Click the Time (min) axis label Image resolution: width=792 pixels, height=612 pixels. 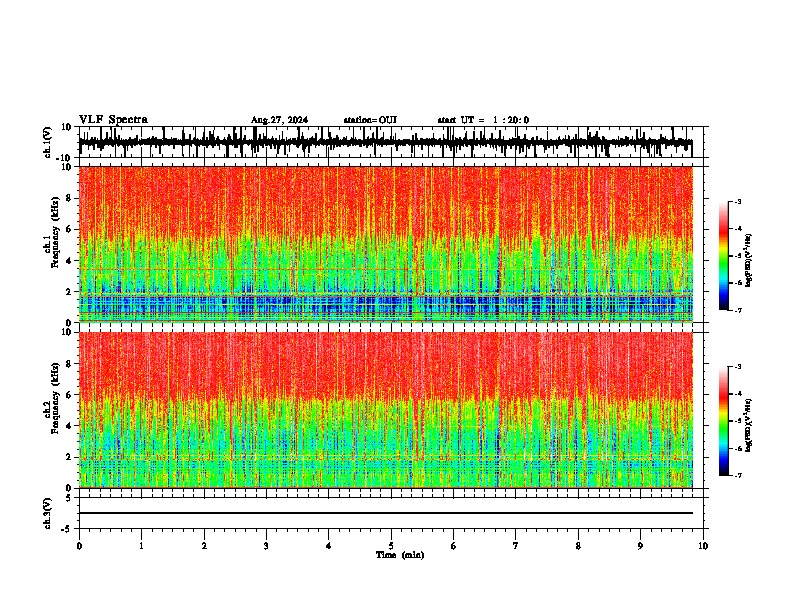click(x=400, y=555)
